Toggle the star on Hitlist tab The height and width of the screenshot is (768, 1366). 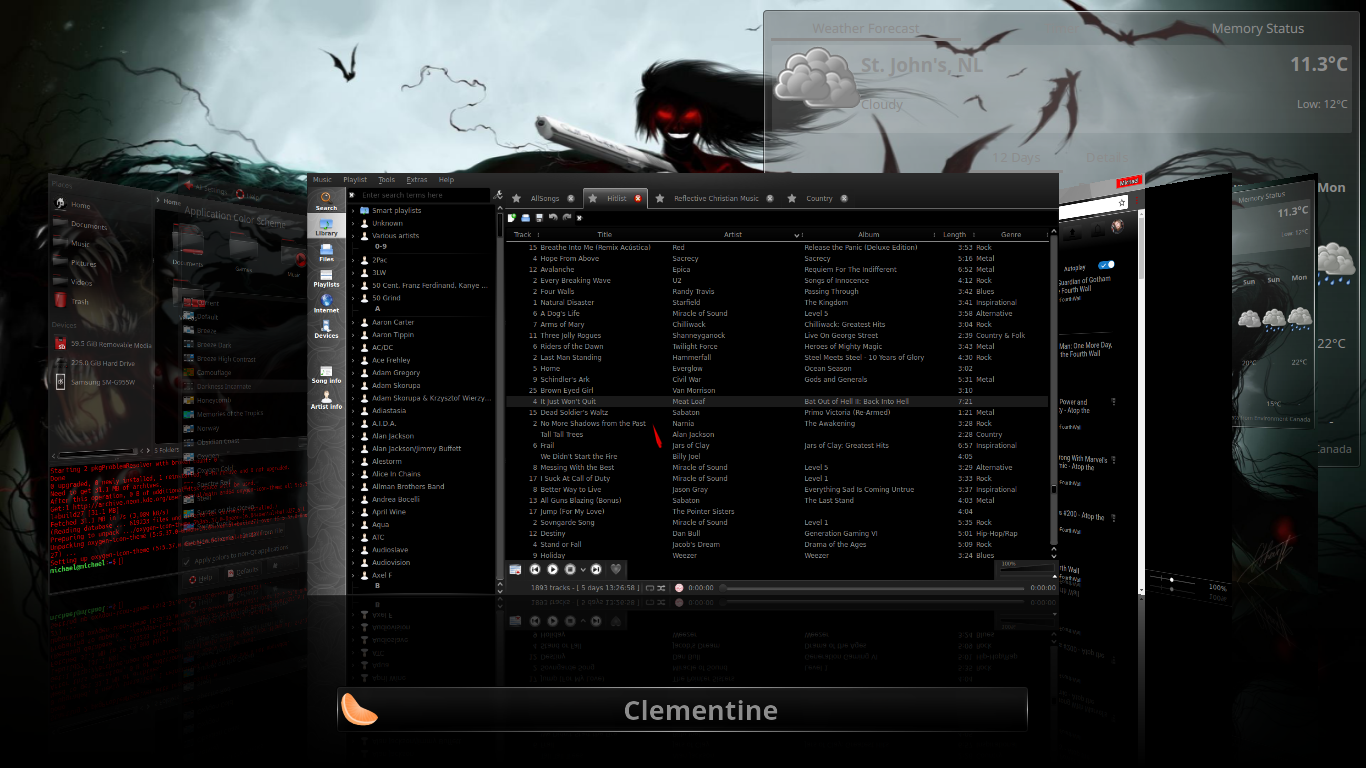(593, 198)
